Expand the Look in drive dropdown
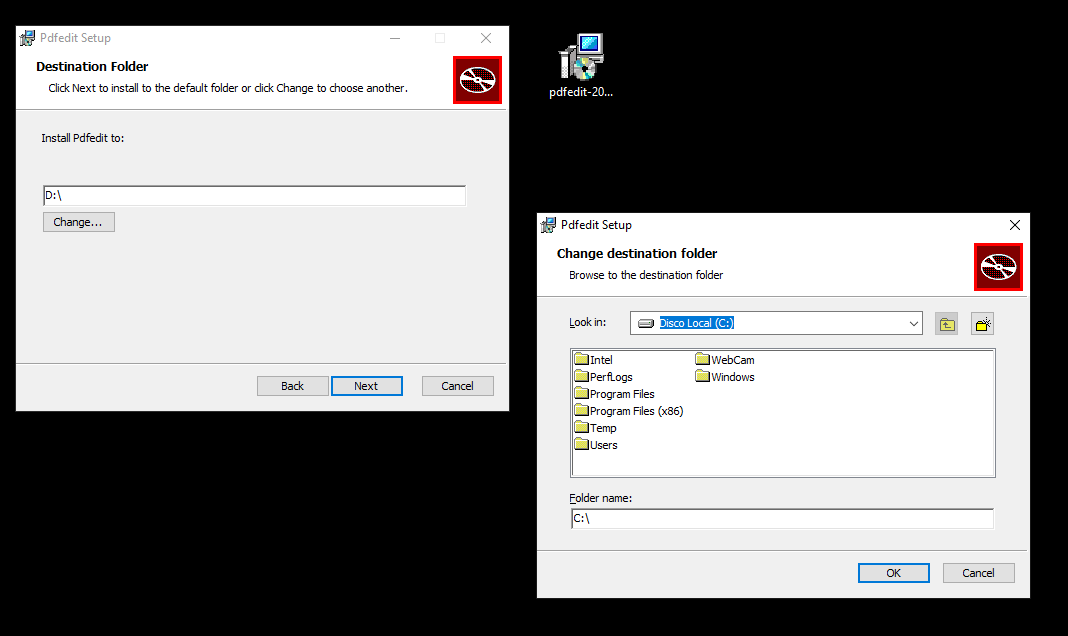The image size is (1068, 636). 913,324
